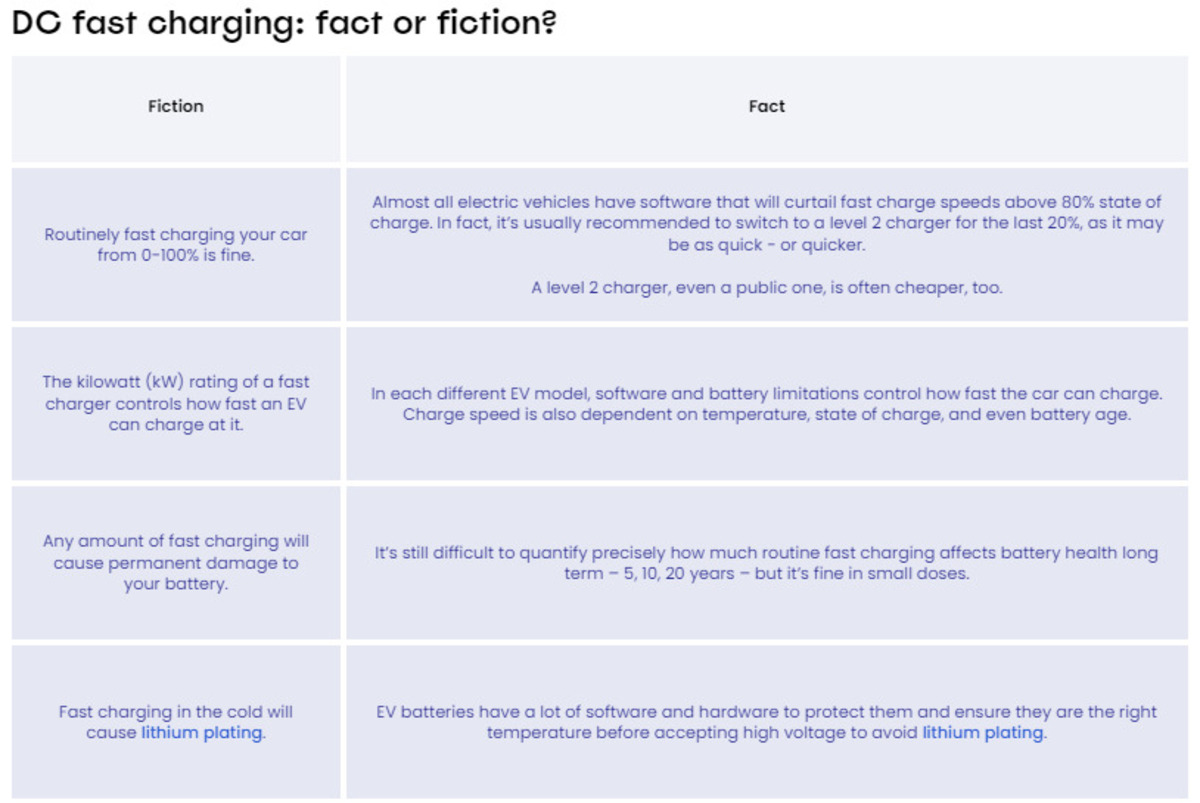Click the 'still difficult to quantify precisely' fact cell

click(x=767, y=562)
